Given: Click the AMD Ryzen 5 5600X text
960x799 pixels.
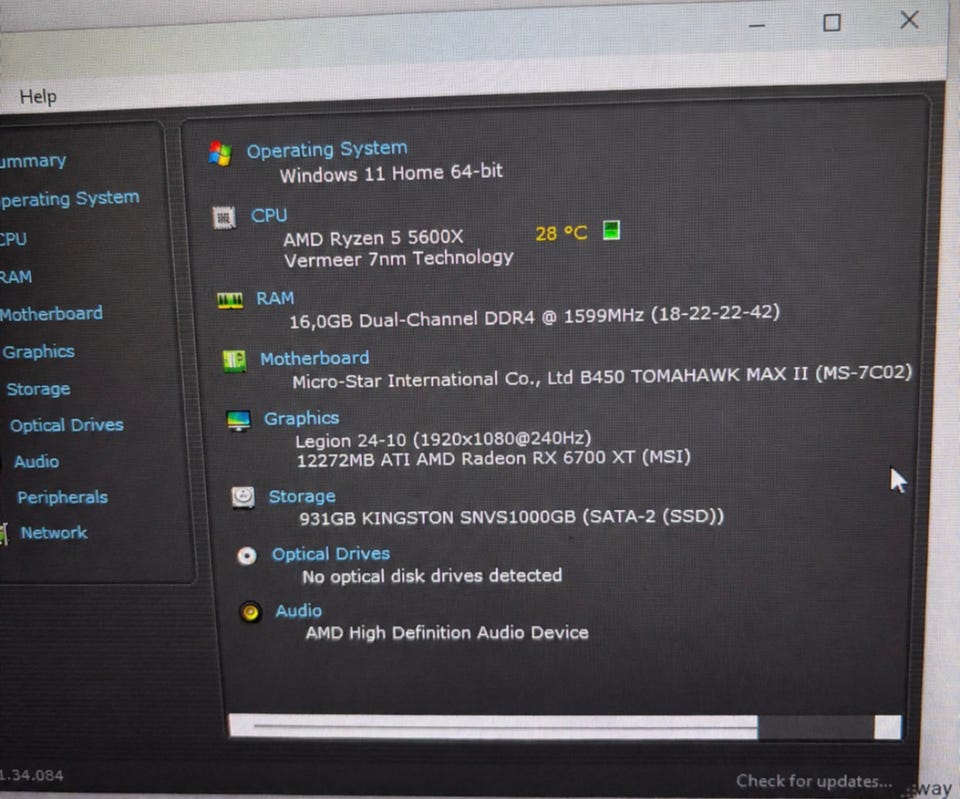Looking at the screenshot, I should [x=373, y=238].
